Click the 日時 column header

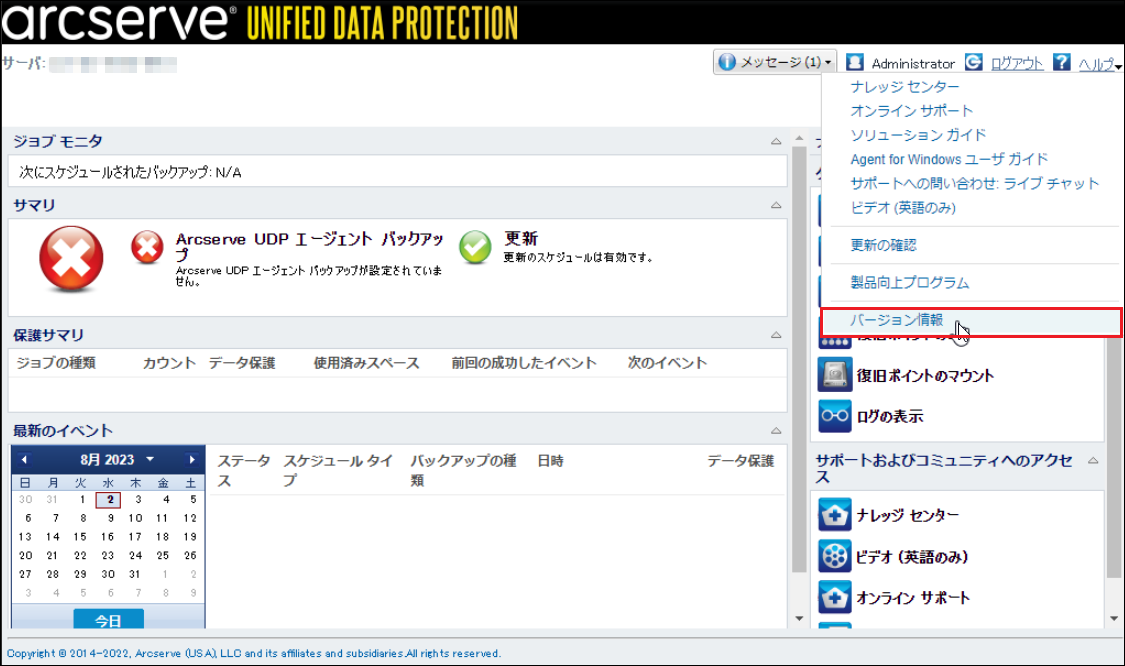(x=550, y=461)
